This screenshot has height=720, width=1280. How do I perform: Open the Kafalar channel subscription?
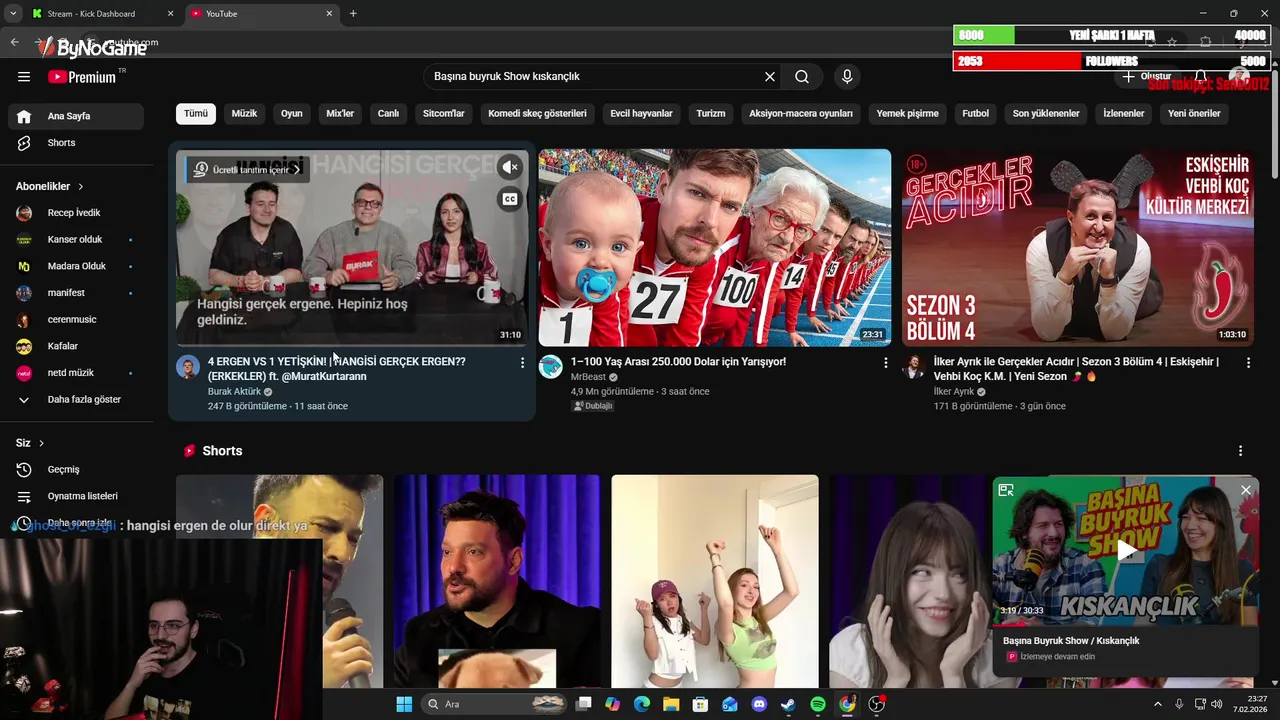76,346
